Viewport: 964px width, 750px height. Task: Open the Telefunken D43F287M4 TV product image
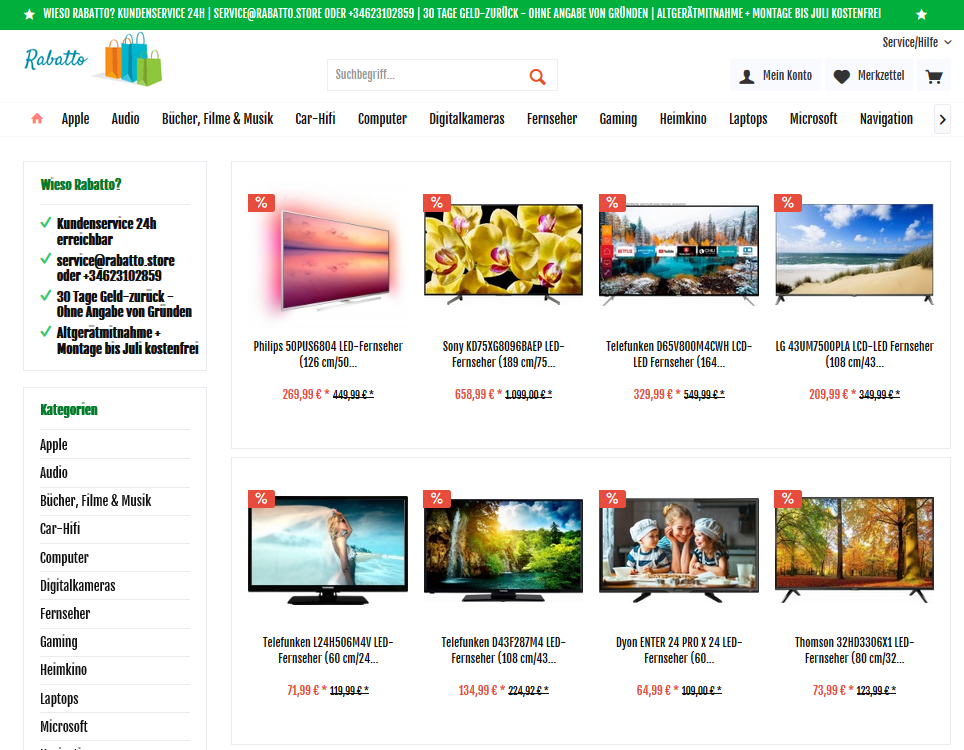504,551
